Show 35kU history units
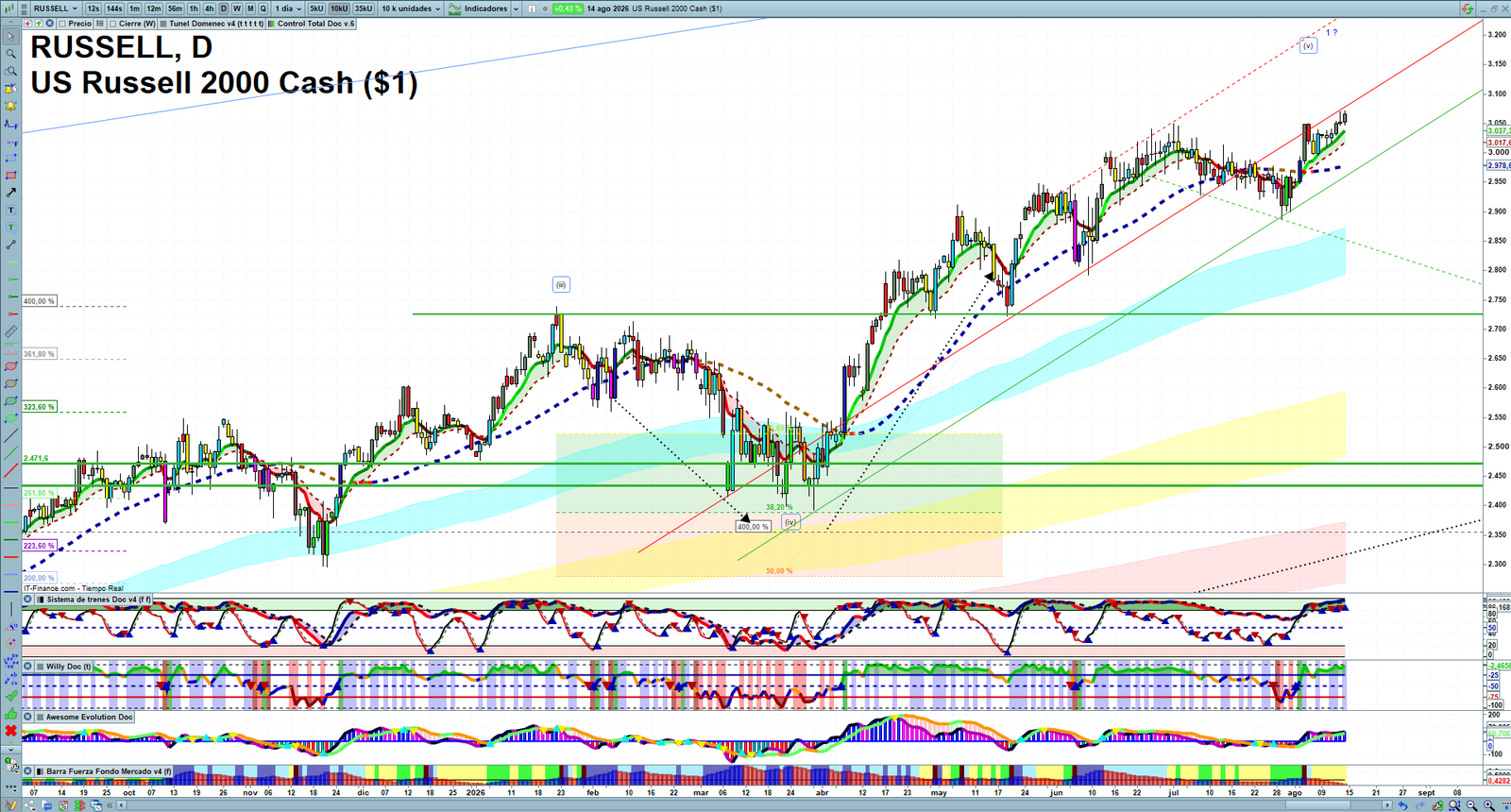1511x812 pixels. tap(364, 8)
